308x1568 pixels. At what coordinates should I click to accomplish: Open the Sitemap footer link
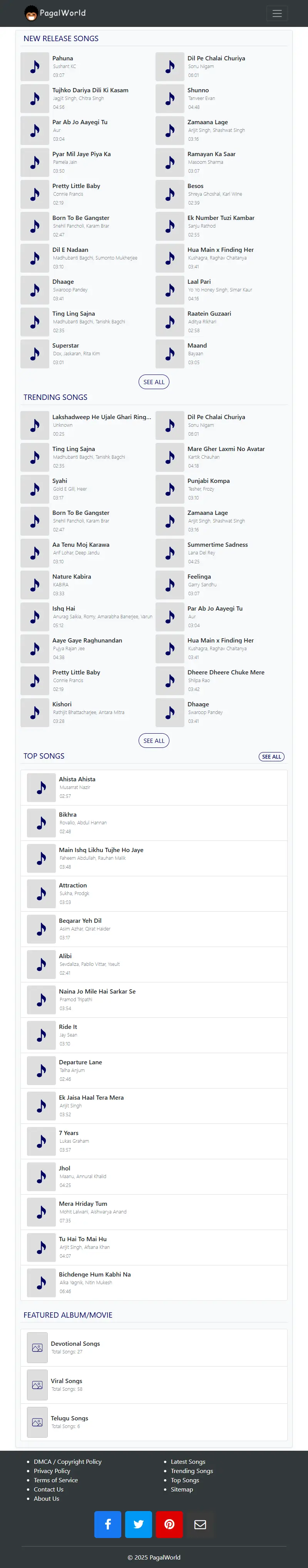click(182, 1490)
